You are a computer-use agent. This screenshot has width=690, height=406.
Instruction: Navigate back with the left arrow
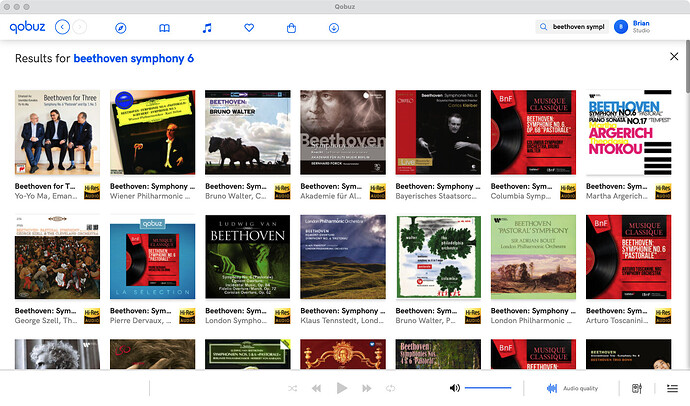[x=63, y=28]
